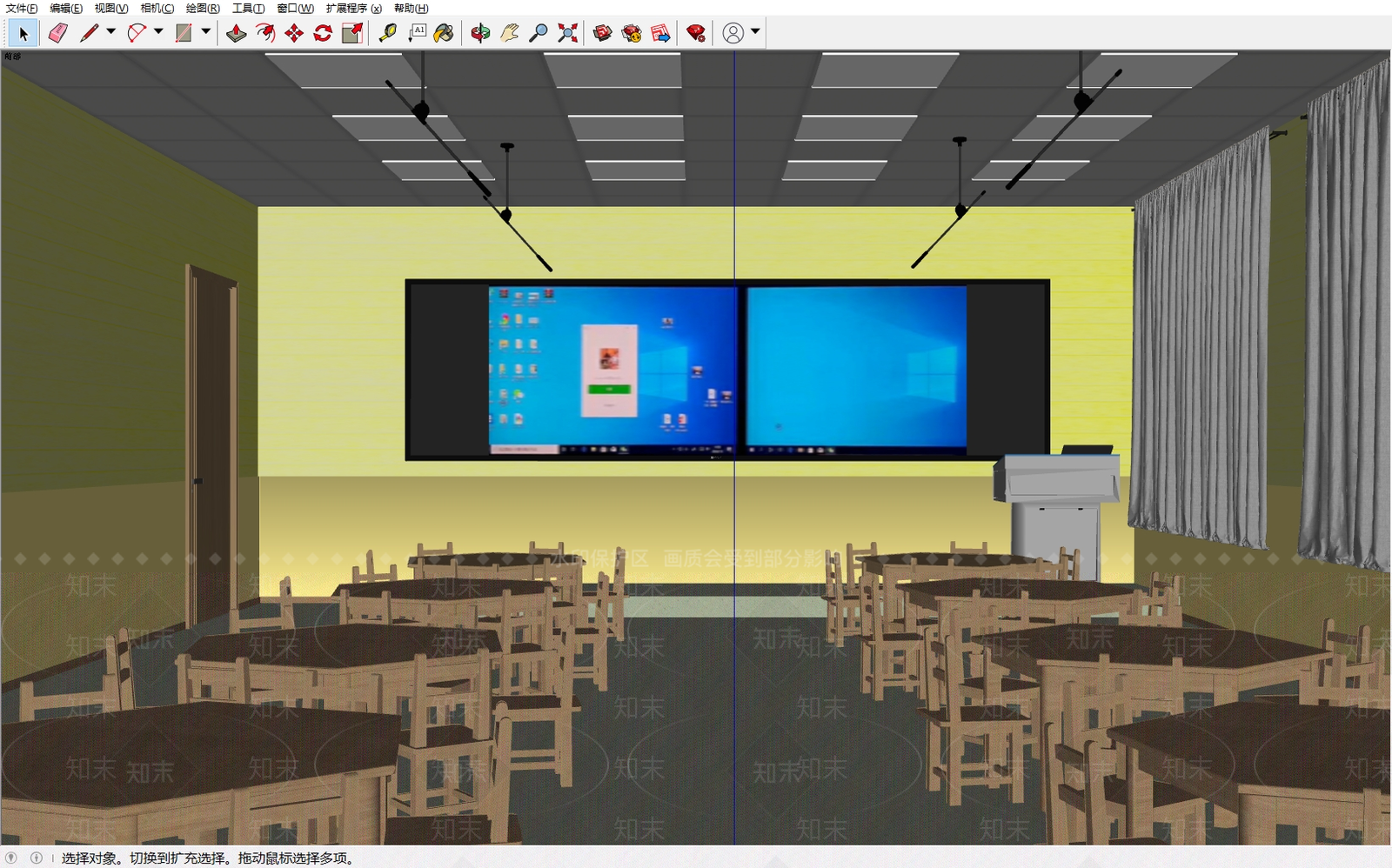
Task: Expand the account dropdown arrow
Action: (x=755, y=31)
